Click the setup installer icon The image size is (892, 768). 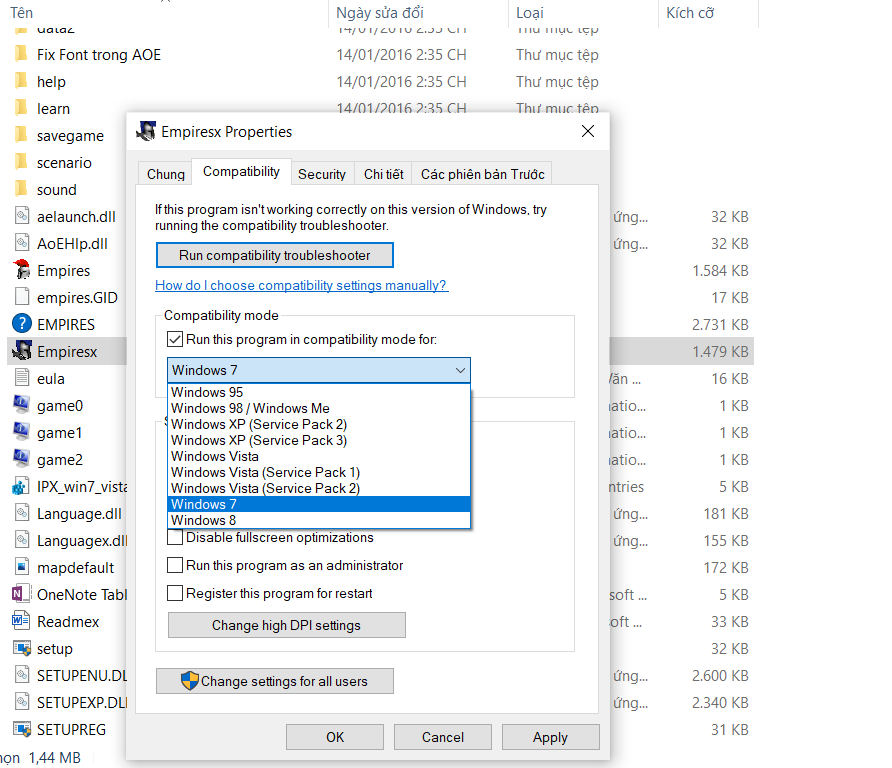21,648
